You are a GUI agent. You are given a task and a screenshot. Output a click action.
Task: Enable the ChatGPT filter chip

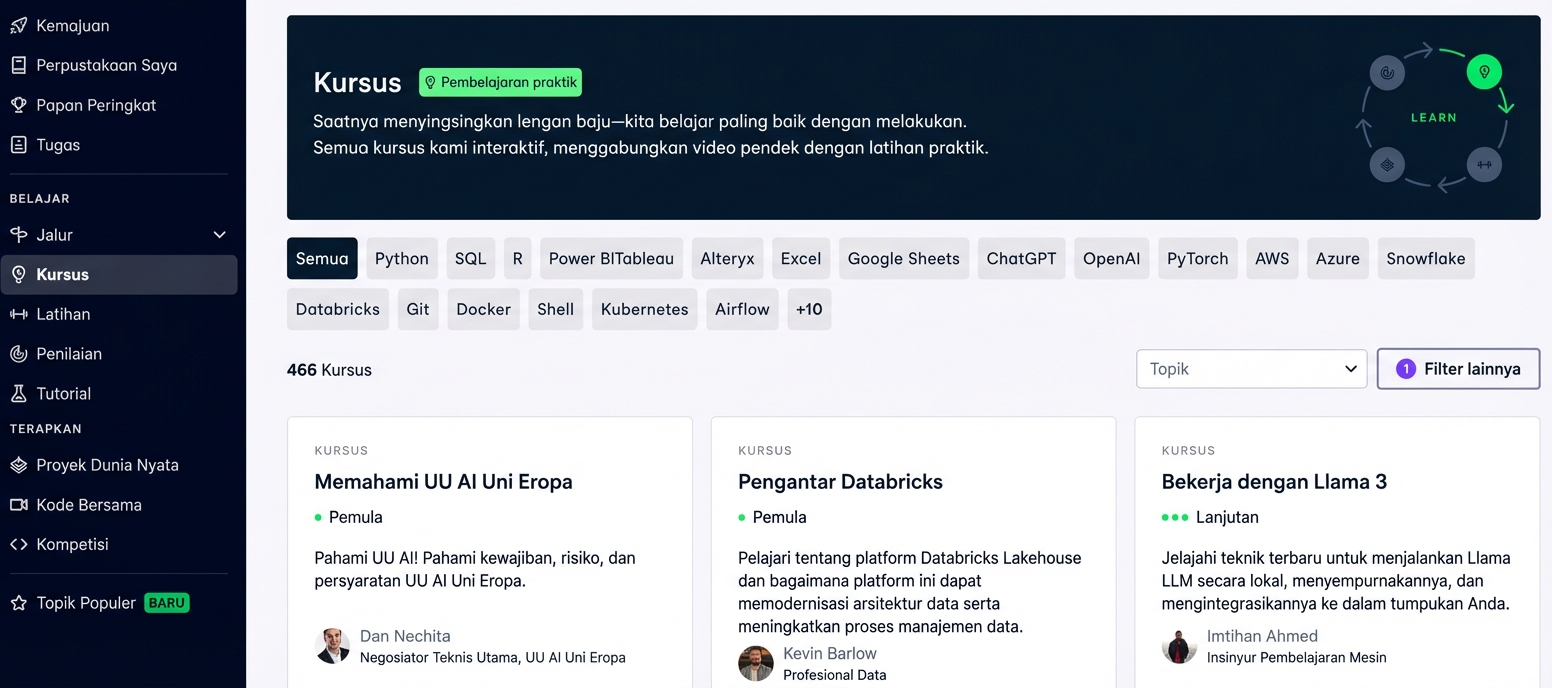pyautogui.click(x=1021, y=258)
